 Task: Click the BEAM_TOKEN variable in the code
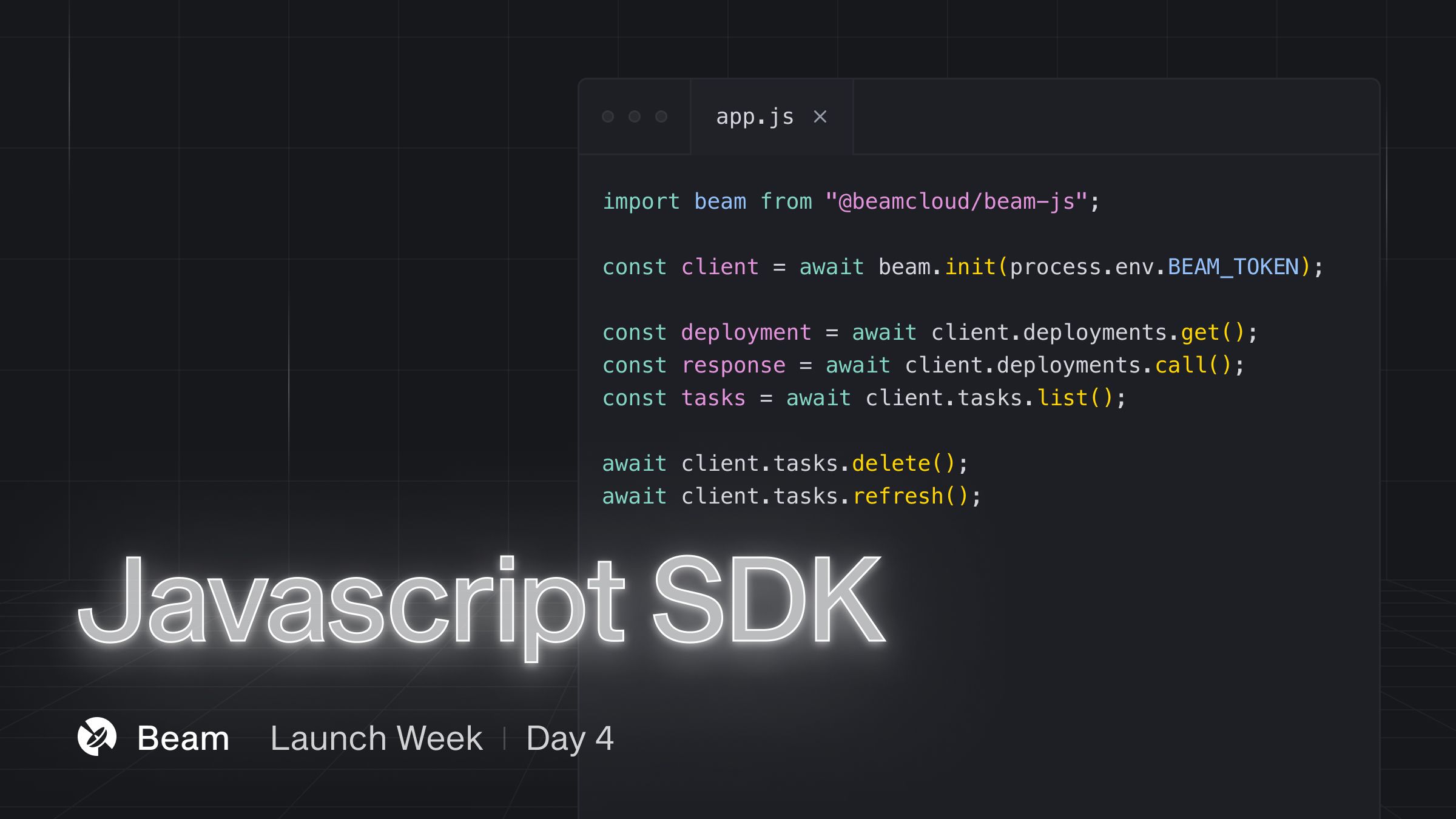tap(1233, 267)
